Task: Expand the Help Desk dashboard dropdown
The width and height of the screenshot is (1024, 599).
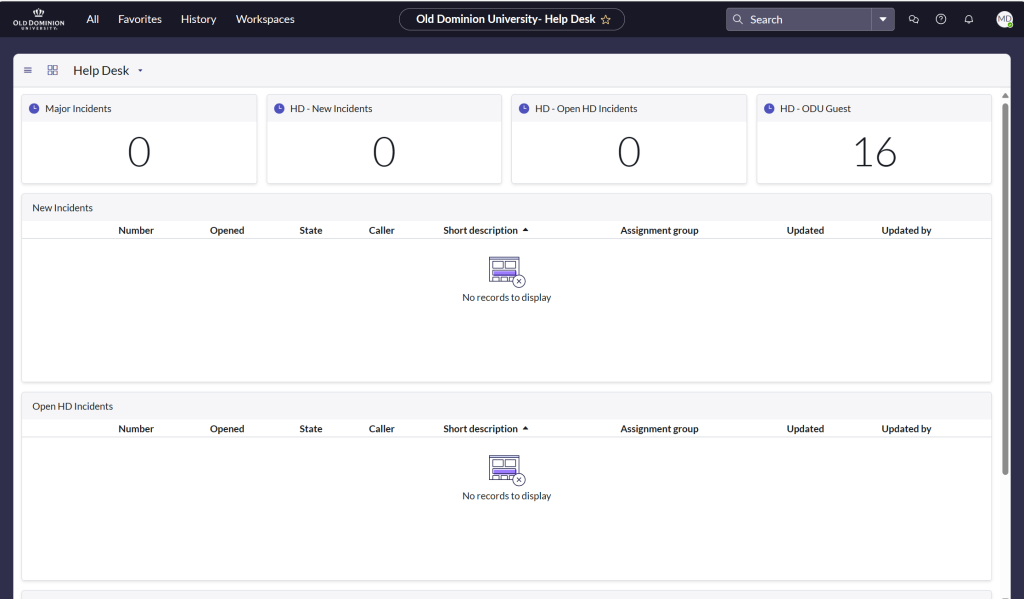Action: (140, 71)
